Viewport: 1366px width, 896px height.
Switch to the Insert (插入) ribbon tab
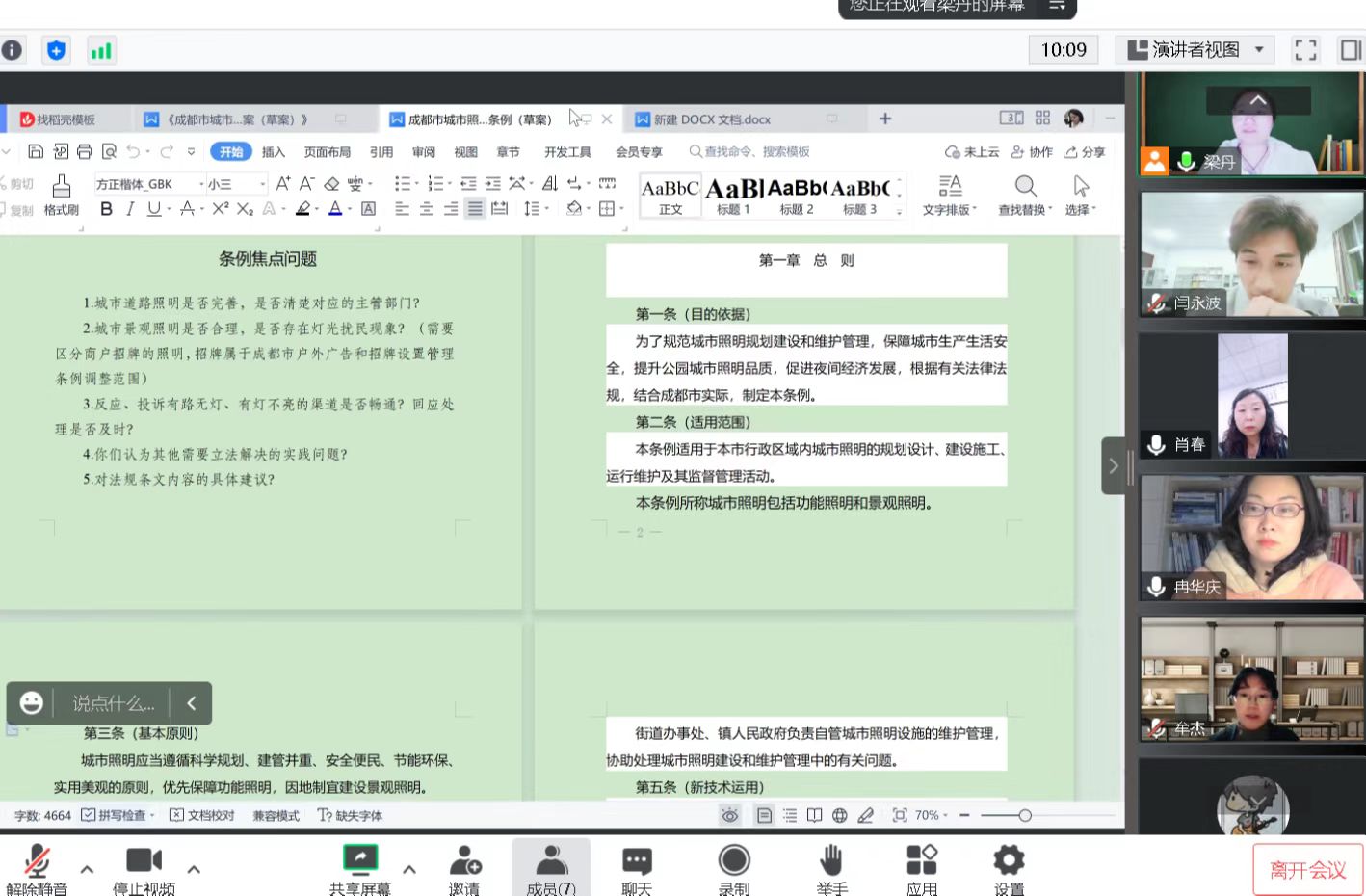pos(274,152)
